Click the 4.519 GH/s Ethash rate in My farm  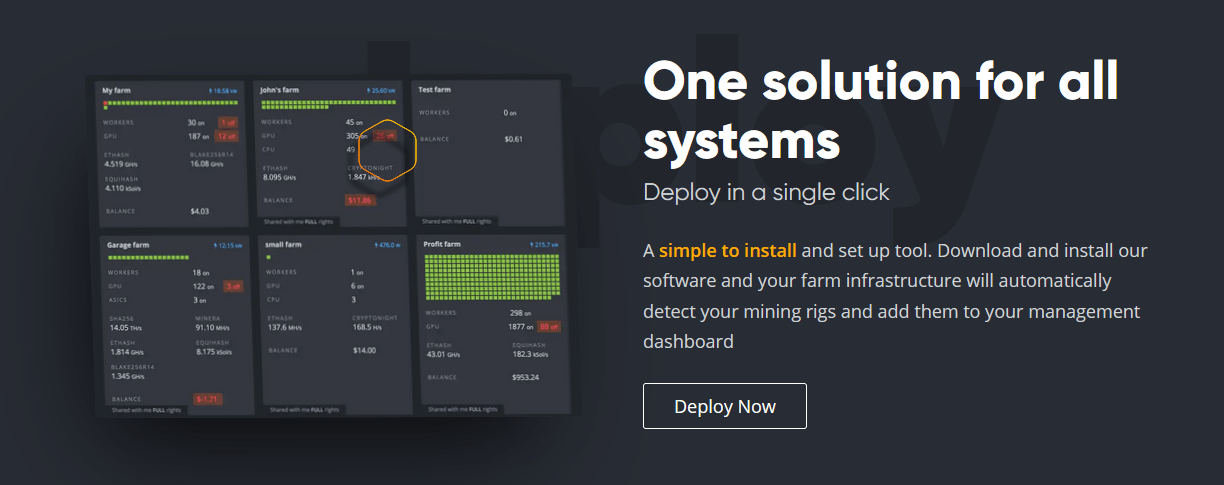coord(123,164)
